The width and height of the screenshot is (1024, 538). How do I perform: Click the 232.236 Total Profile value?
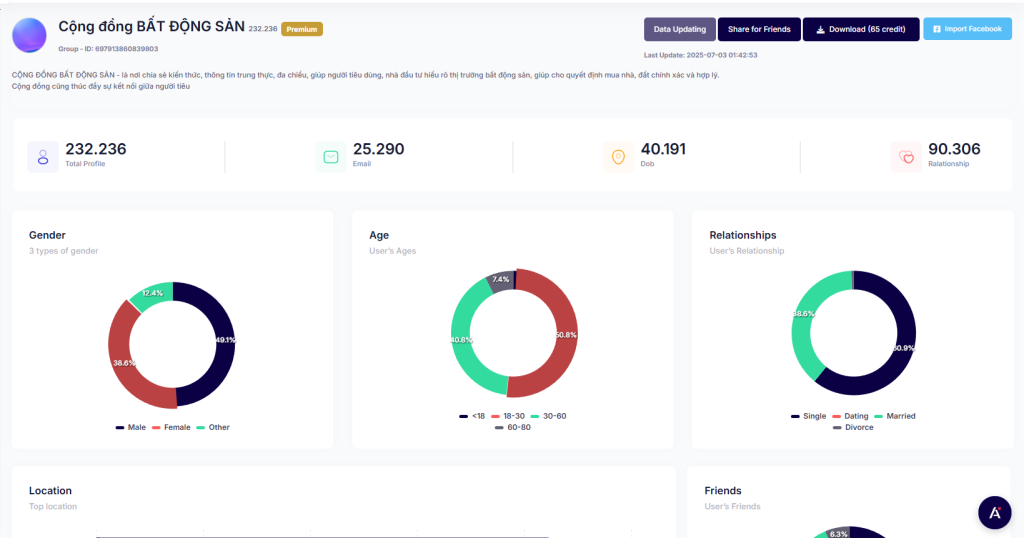coord(96,149)
